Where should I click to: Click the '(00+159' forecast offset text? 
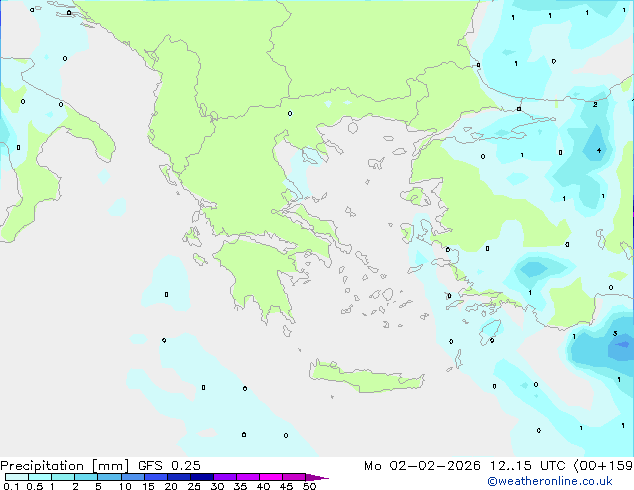coord(603,466)
